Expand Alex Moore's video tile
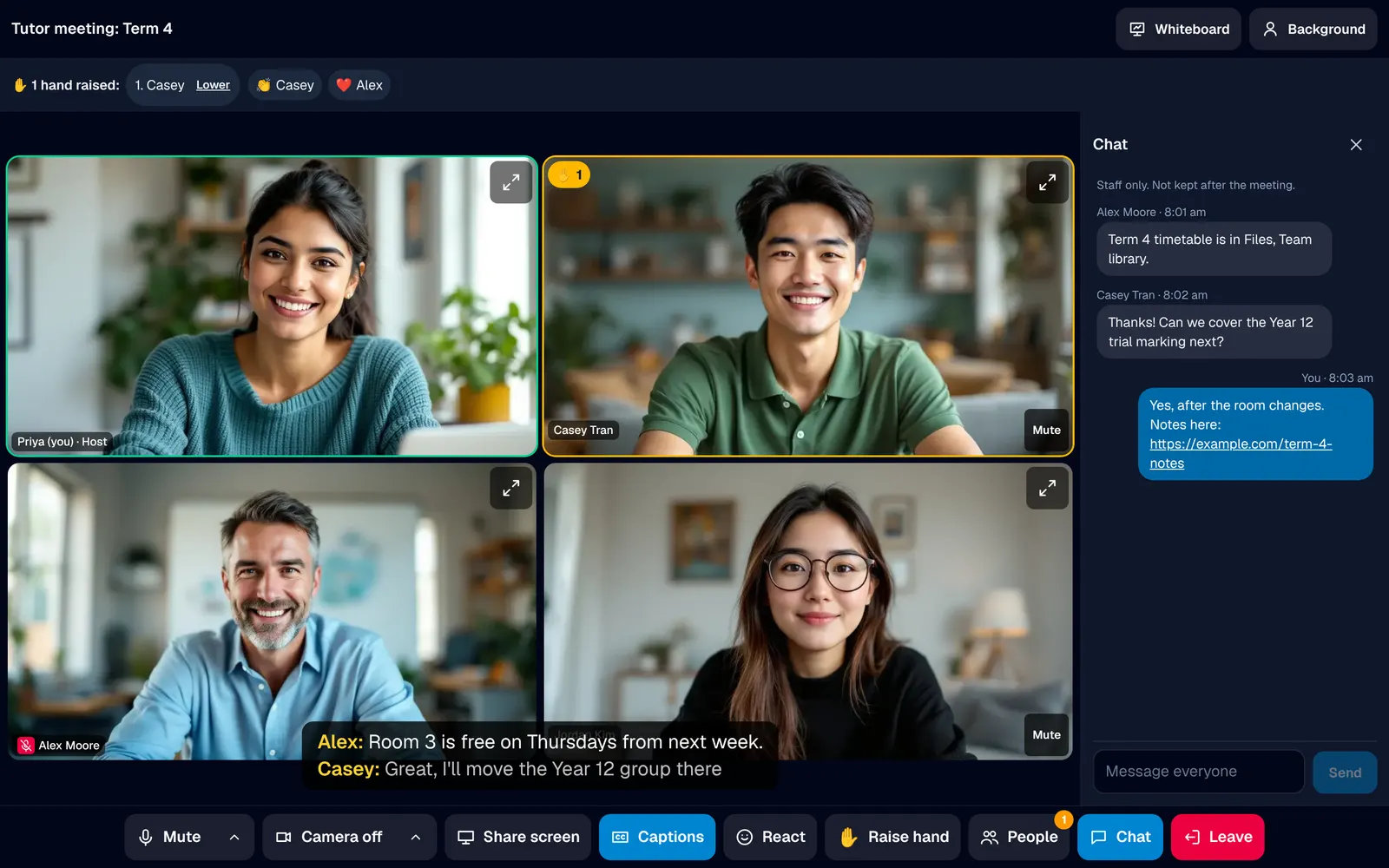This screenshot has width=1389, height=868. pos(510,488)
